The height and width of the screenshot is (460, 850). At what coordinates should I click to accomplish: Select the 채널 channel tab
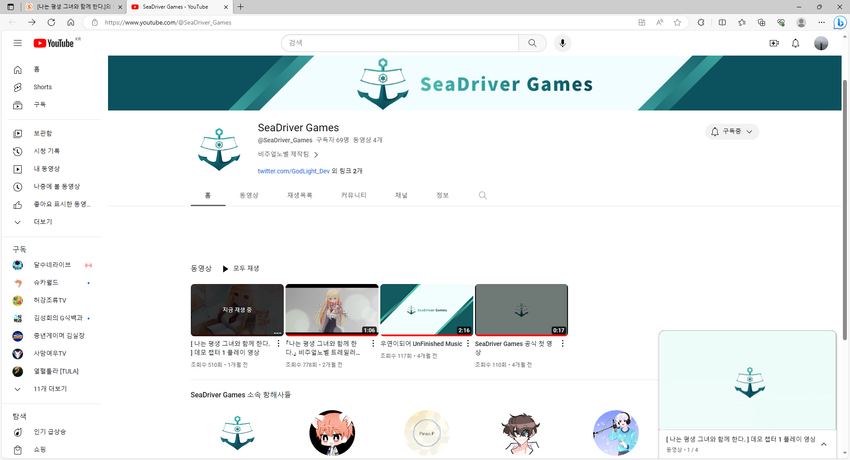pos(401,195)
